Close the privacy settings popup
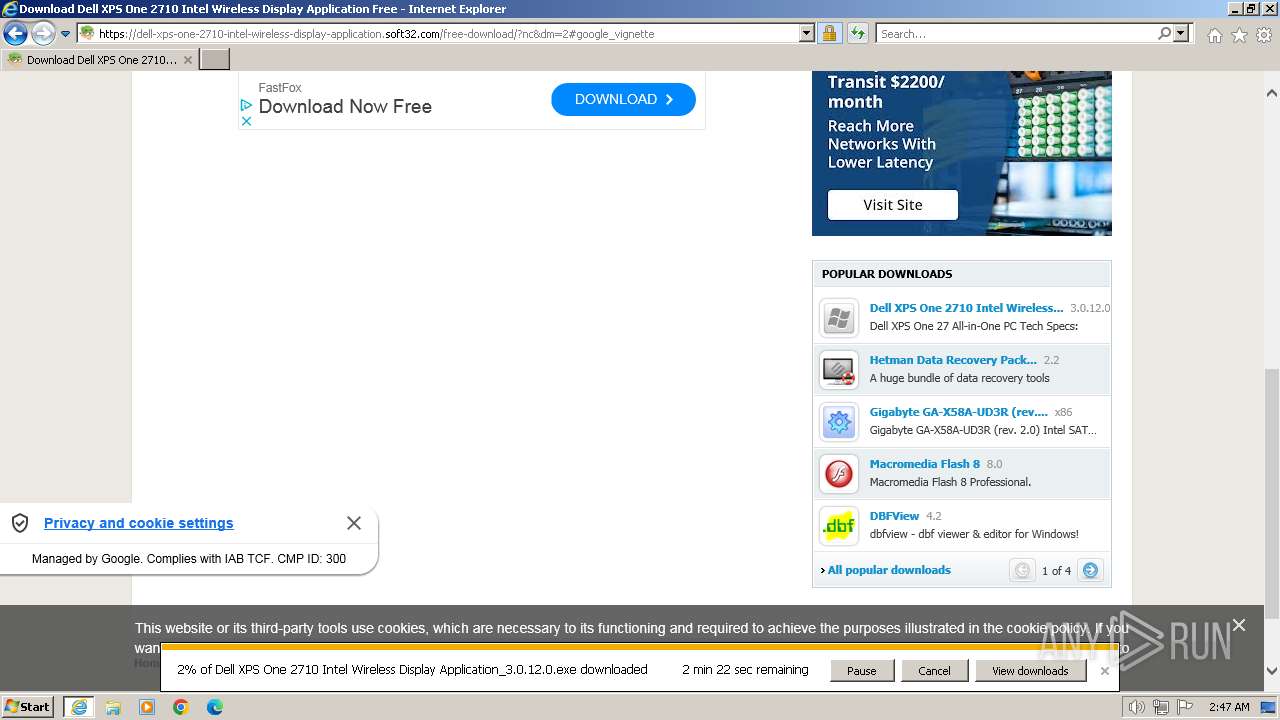1280x720 pixels. (354, 523)
